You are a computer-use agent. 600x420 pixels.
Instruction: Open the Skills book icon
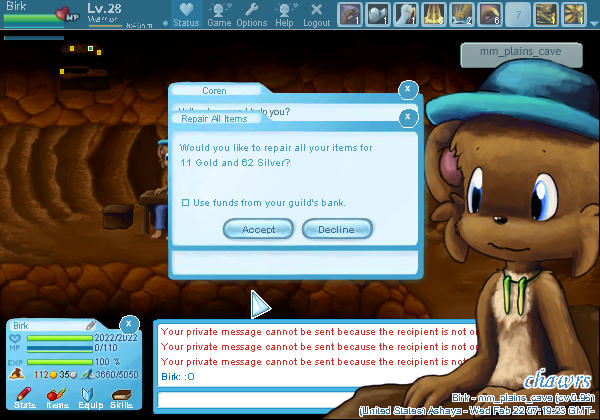(121, 398)
